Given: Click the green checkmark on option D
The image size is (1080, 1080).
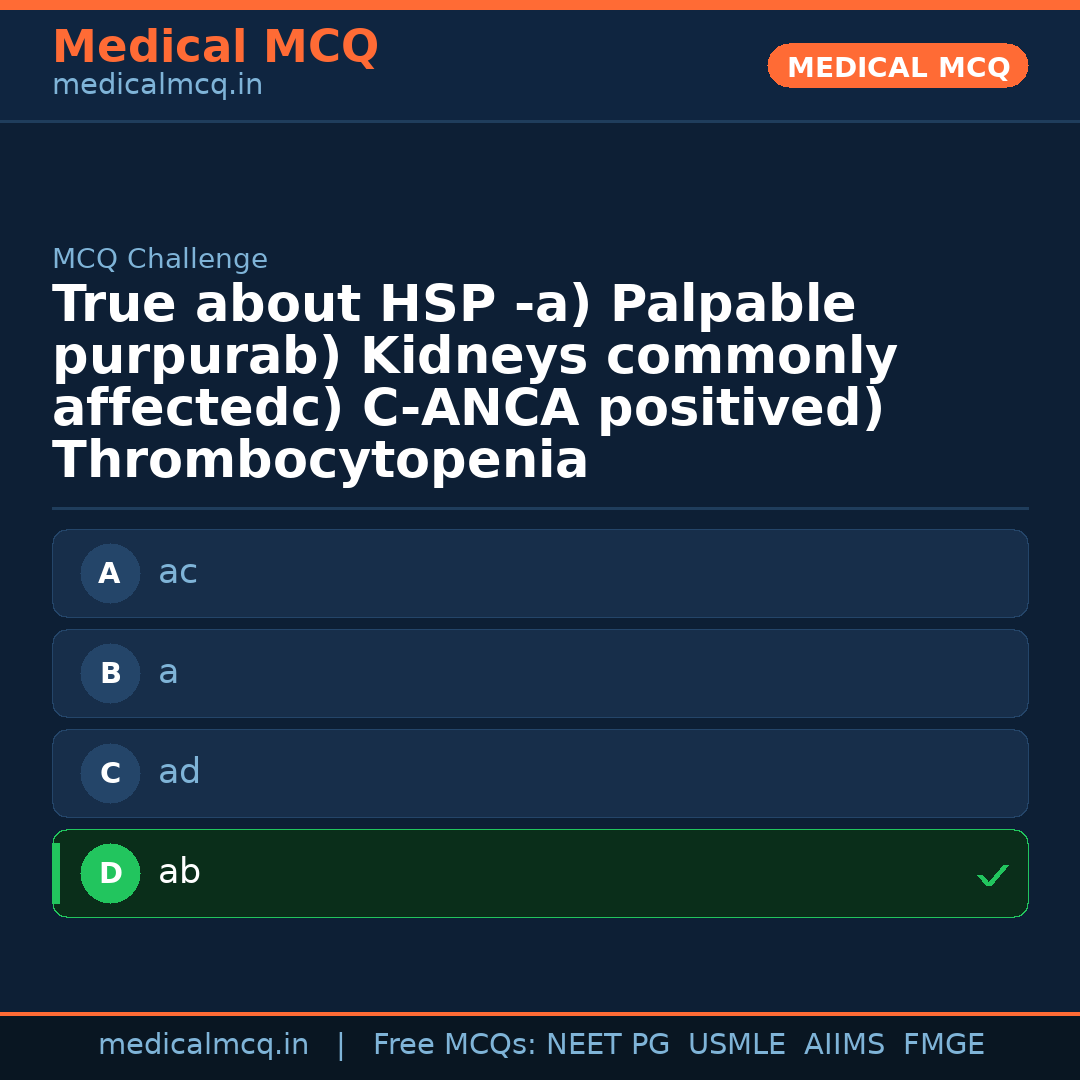Looking at the screenshot, I should [x=992, y=876].
